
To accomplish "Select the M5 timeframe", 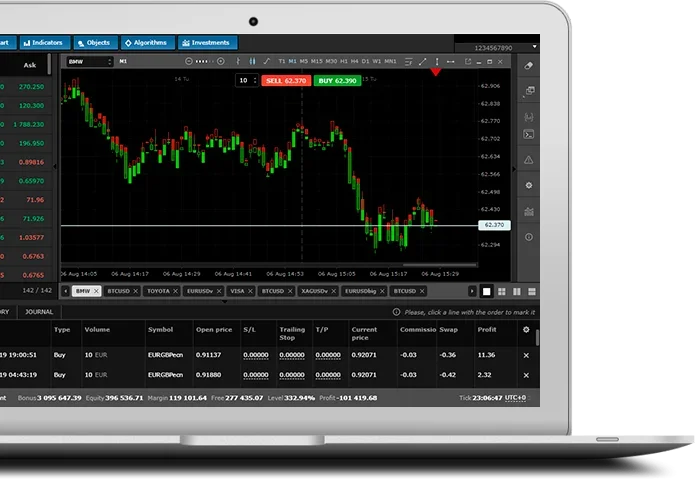I will pos(304,62).
